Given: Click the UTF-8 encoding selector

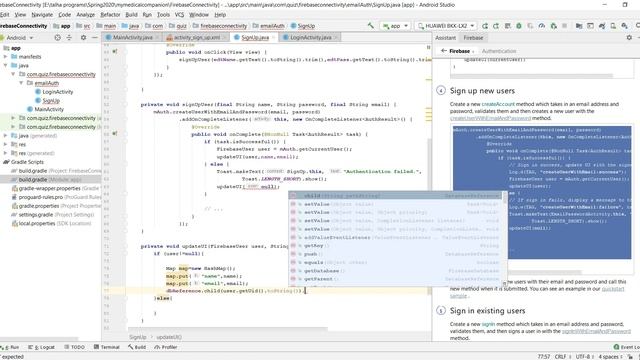Looking at the screenshot, I should click(x=585, y=357).
